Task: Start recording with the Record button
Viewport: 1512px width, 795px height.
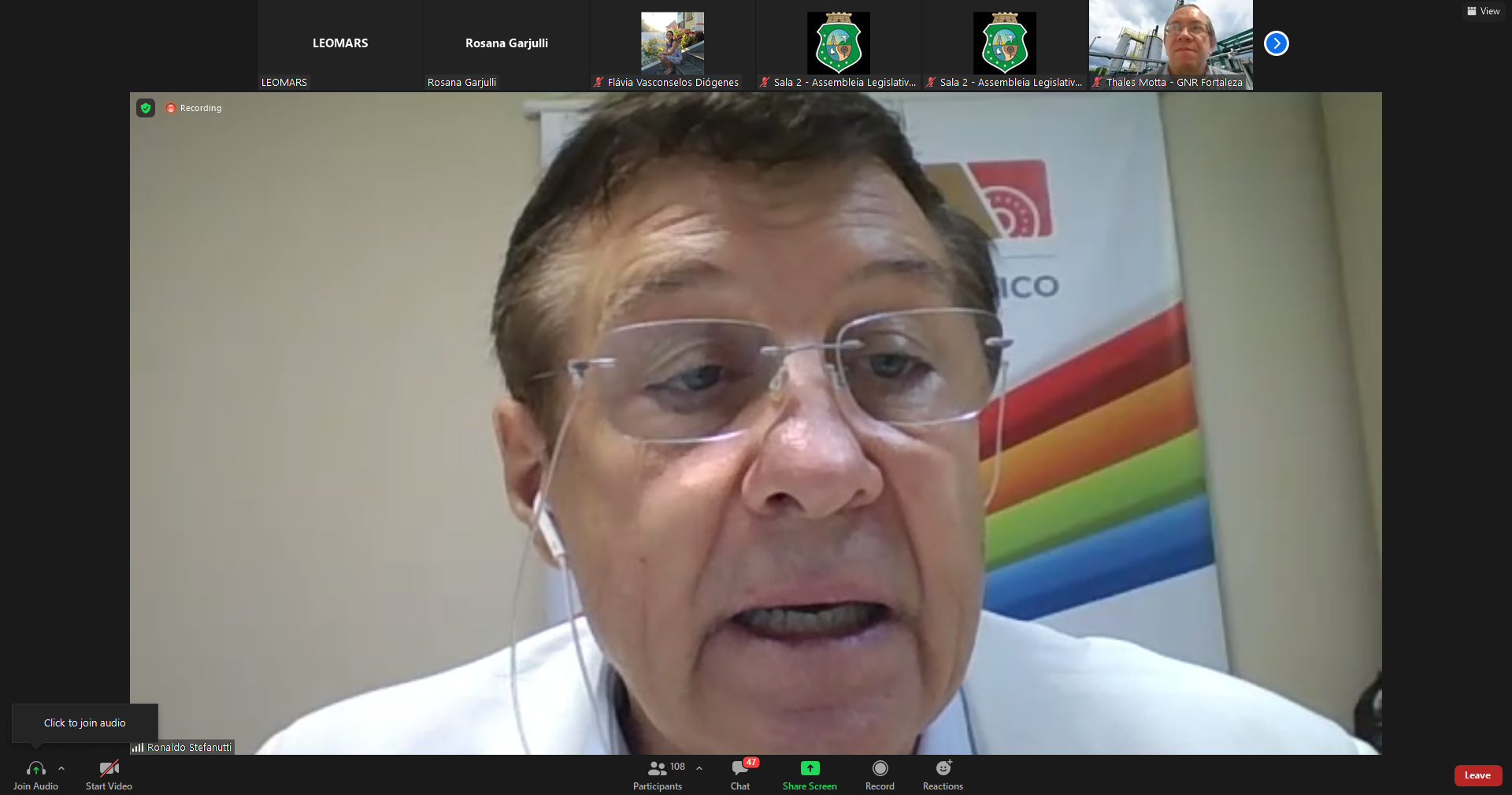Action: 880,775
